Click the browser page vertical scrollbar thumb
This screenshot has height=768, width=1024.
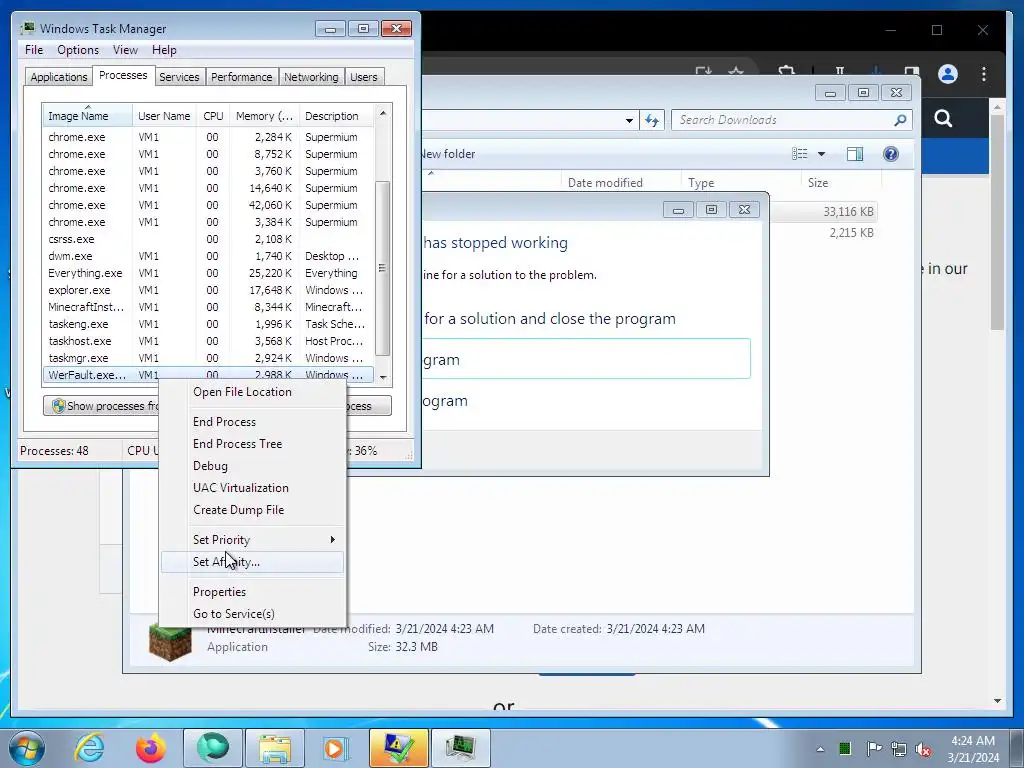[997, 223]
